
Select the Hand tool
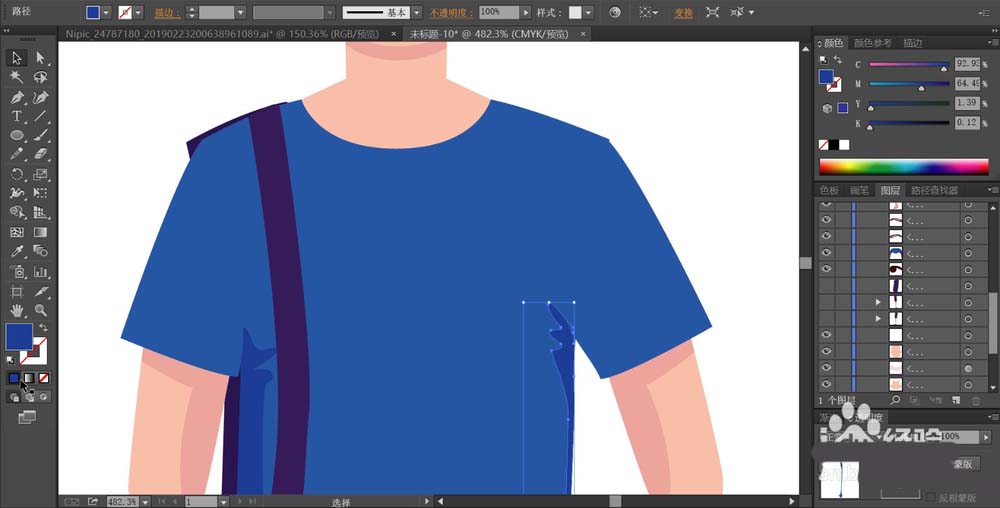(x=17, y=310)
